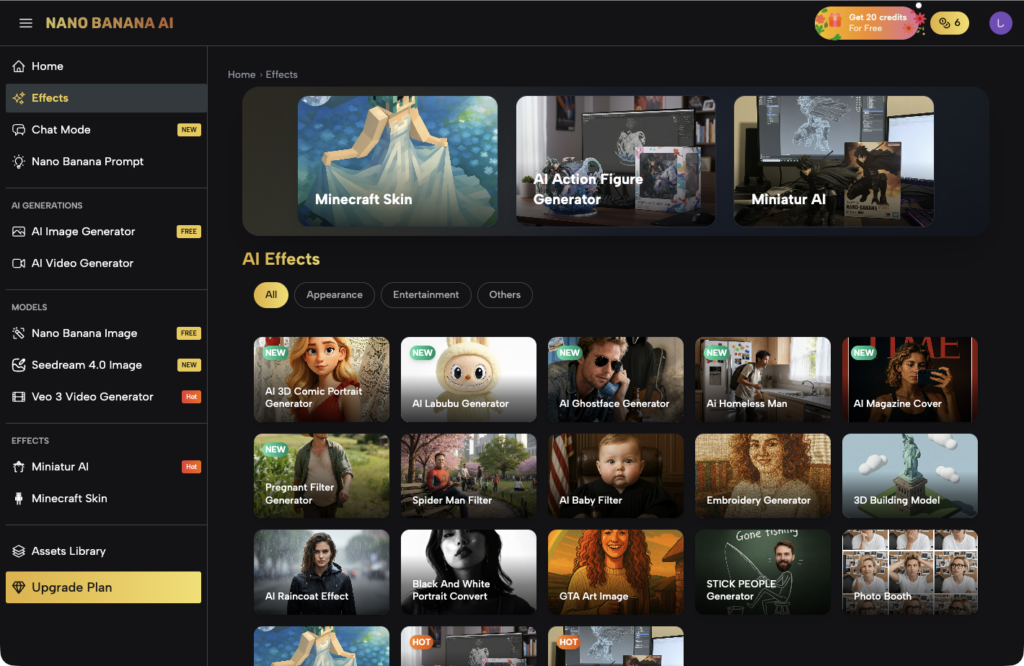Select the All filter chip
Screen dimensions: 1024x666
(271, 295)
